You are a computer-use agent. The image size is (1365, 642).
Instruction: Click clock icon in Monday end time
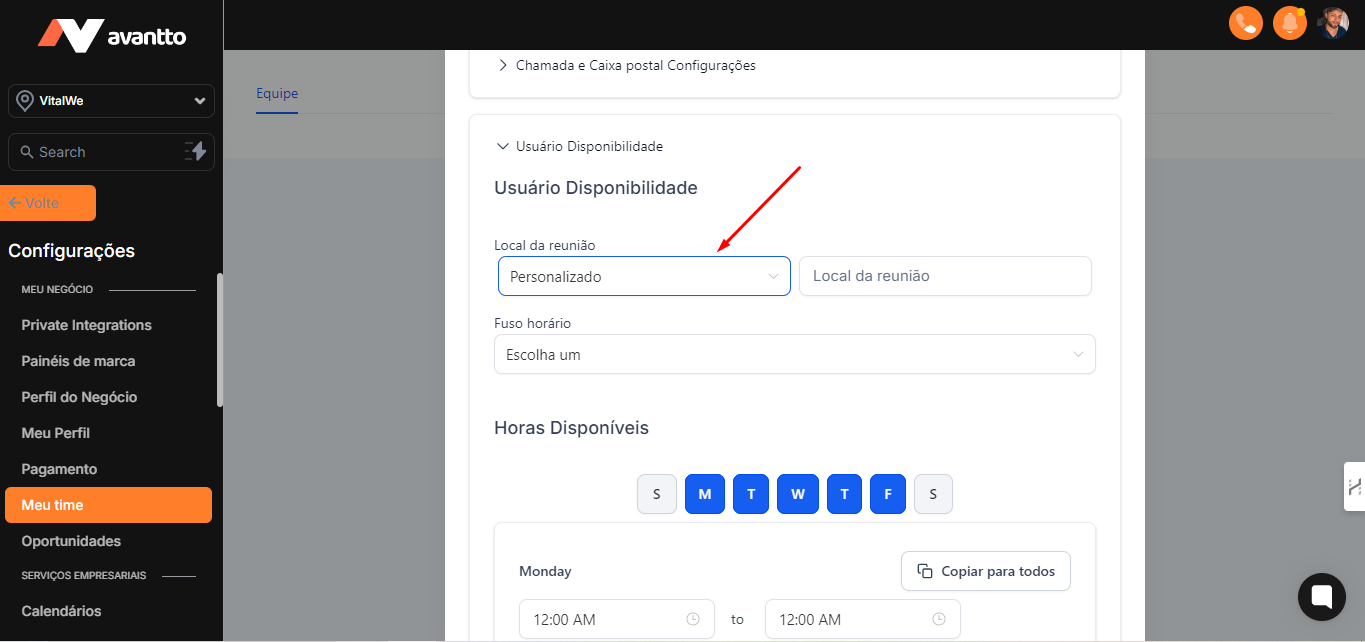939,619
